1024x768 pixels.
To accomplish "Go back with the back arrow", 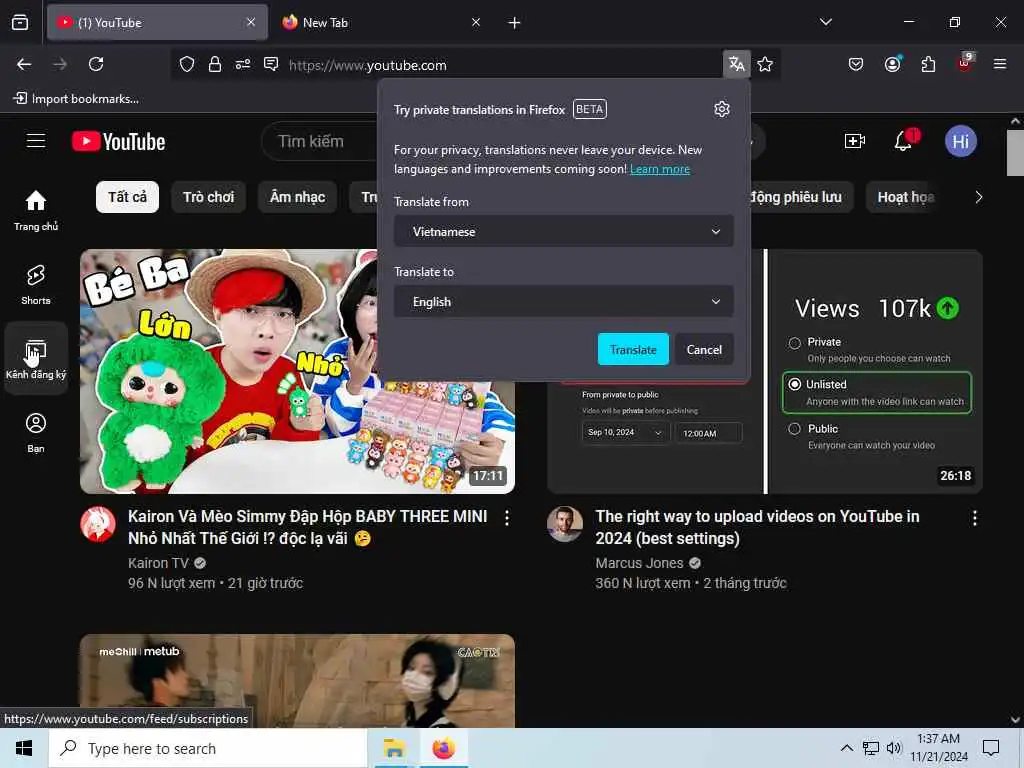I will (24, 64).
